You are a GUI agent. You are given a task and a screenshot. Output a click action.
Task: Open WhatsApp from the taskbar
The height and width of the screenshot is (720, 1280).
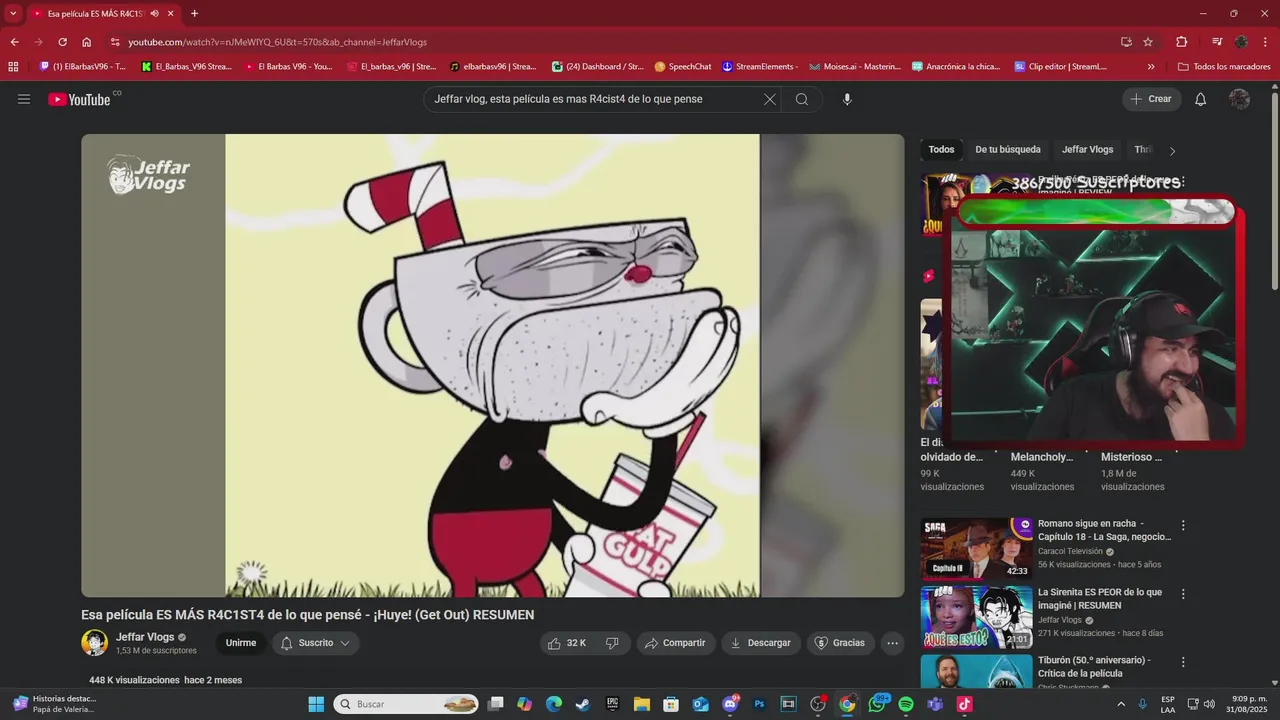877,704
